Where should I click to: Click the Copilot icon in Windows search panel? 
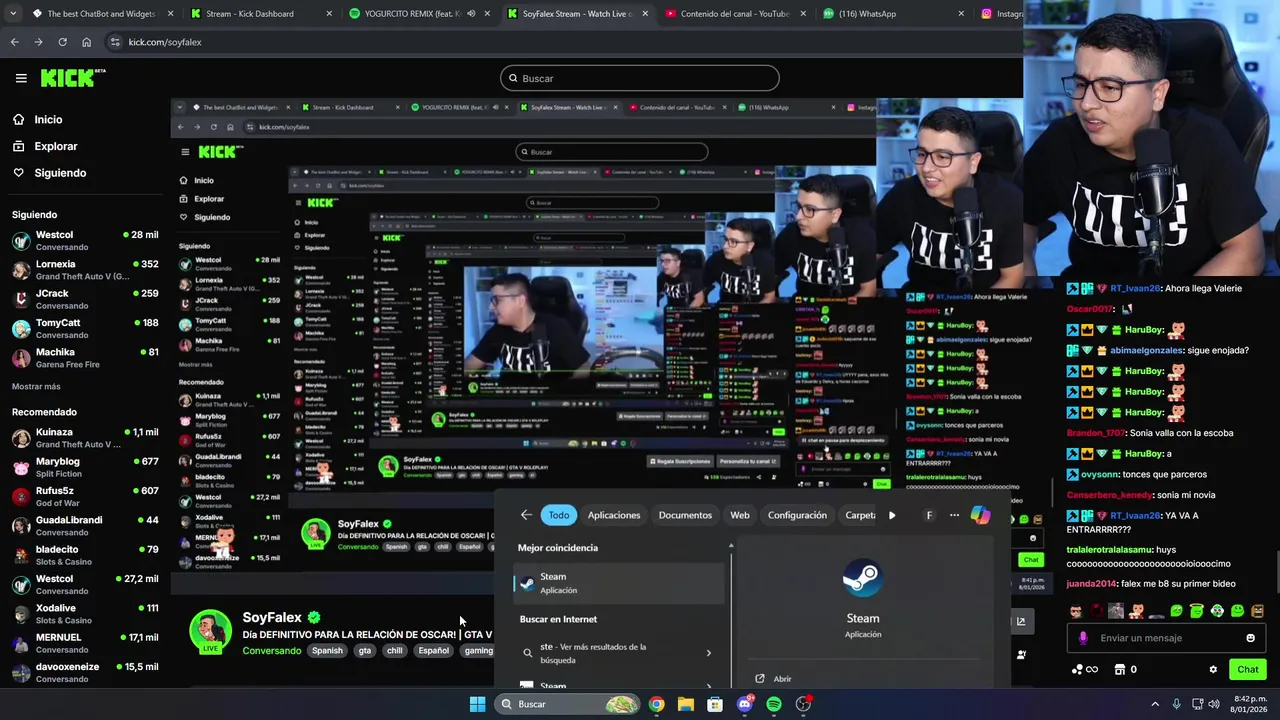980,515
